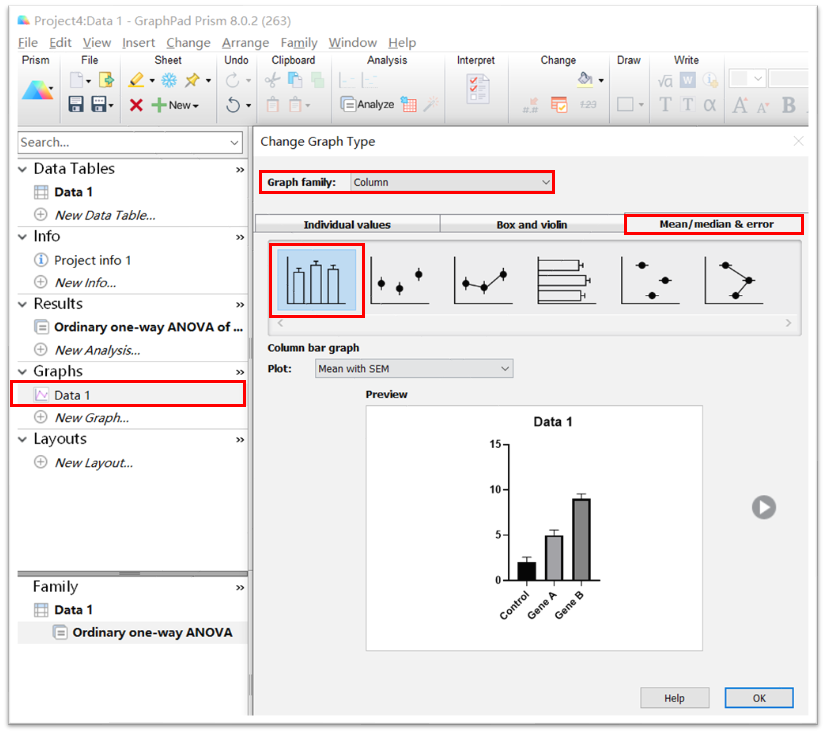Click the orange Format graph icon
826x734 pixels.
tap(559, 105)
